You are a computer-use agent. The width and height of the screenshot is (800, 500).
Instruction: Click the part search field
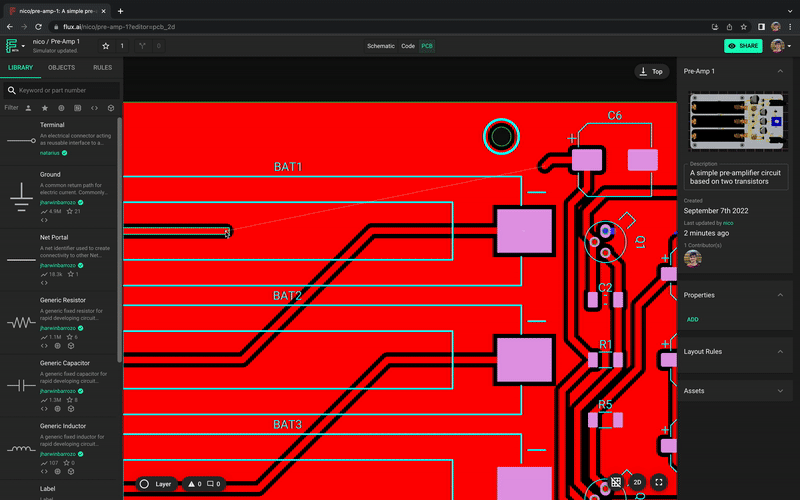click(65, 90)
